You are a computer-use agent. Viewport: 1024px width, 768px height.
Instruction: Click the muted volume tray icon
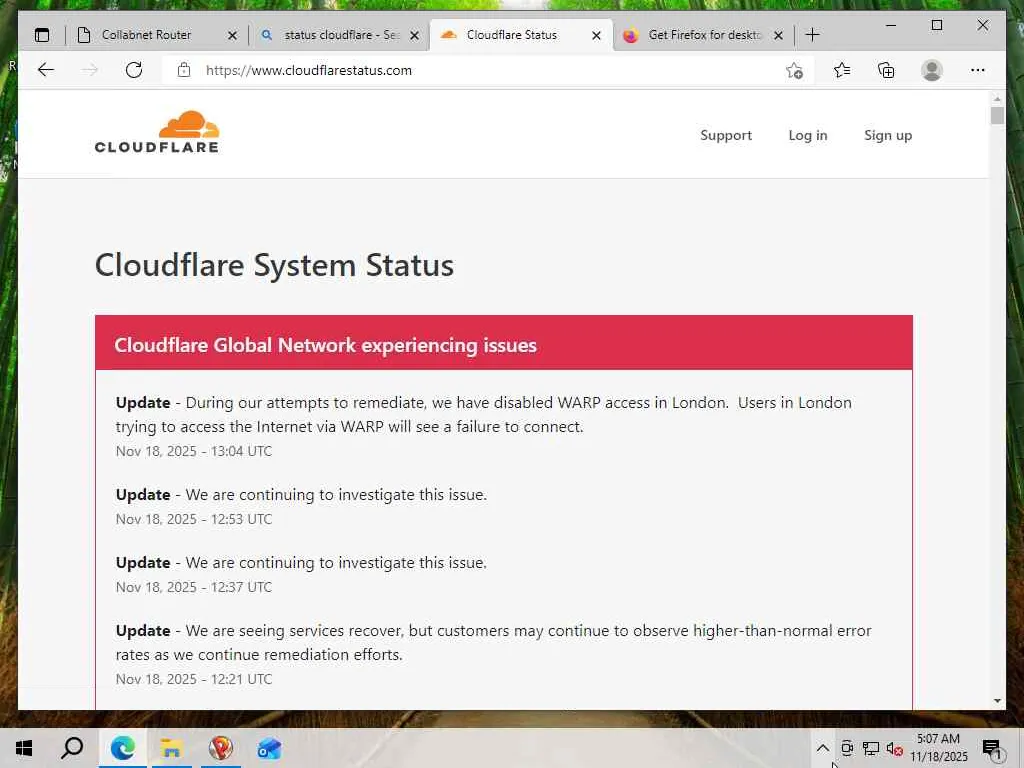click(x=894, y=749)
